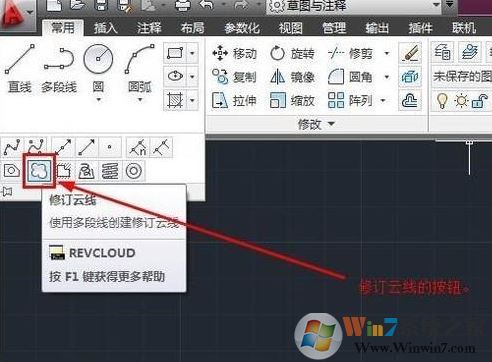Switch to the 插件 ribbon tab
The height and width of the screenshot is (362, 492).
coord(420,28)
